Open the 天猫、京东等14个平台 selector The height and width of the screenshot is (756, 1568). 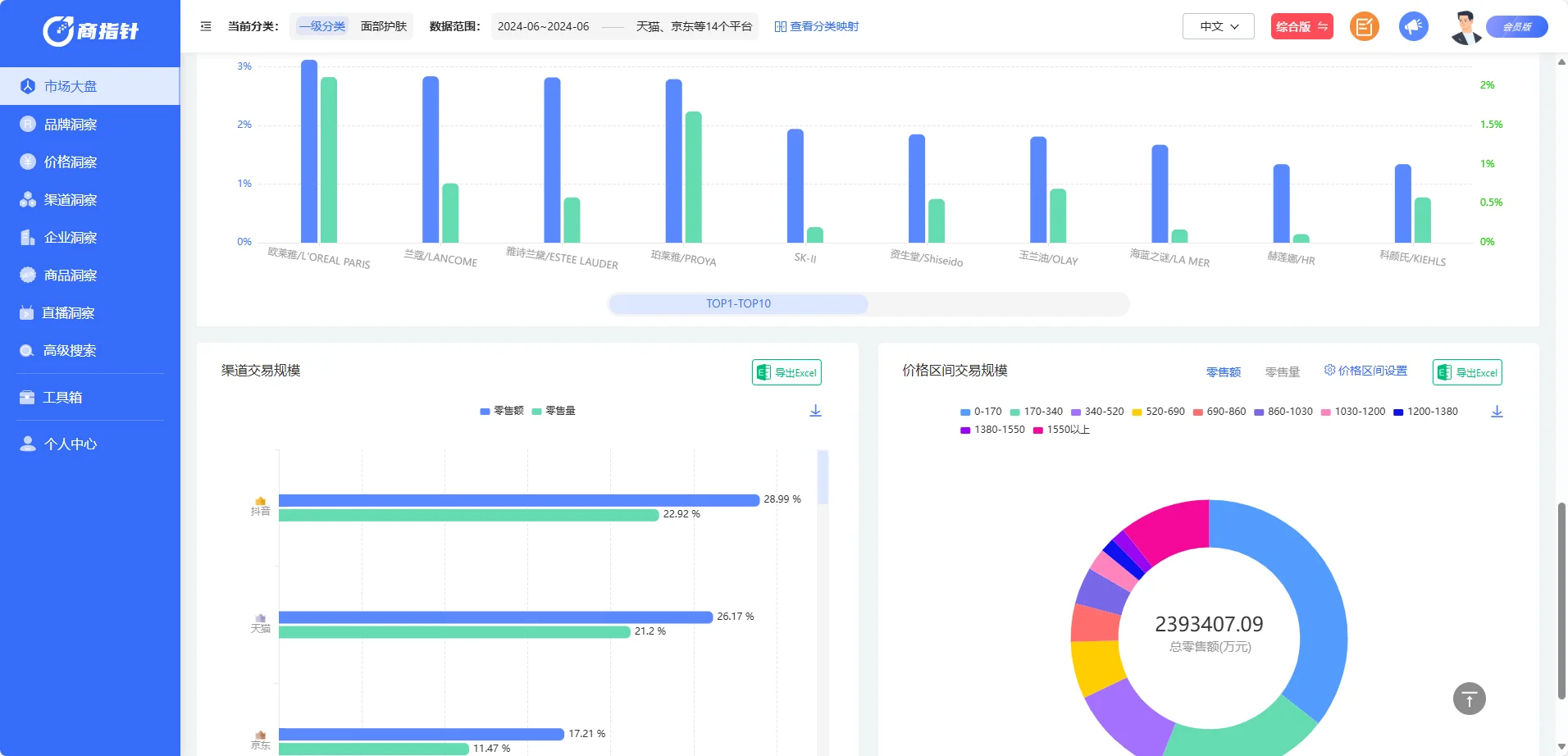694,26
